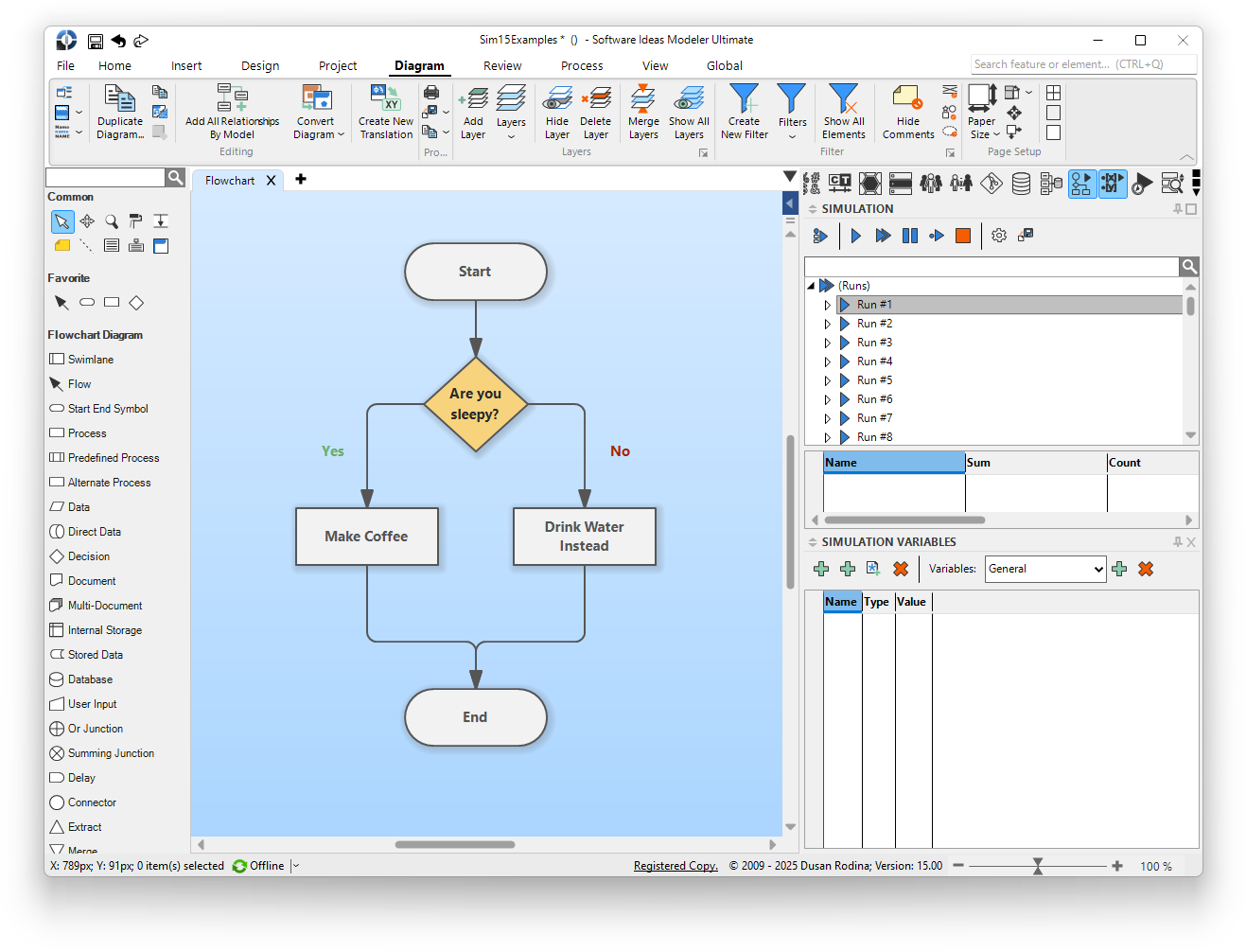Screen dimensions: 1246x952
Task: Open the Insert ribbon tab
Action: coord(186,66)
